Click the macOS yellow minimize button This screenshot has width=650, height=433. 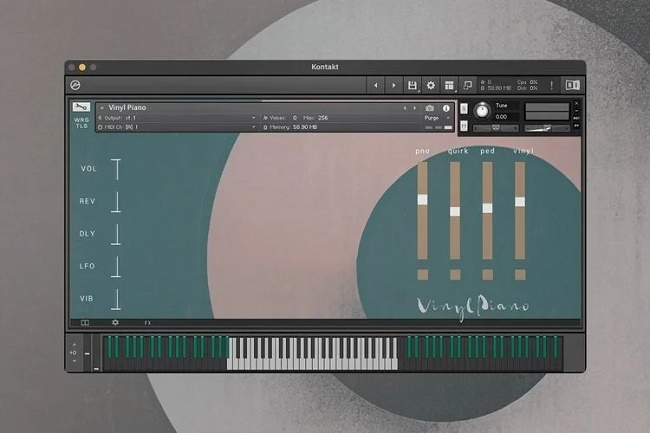click(x=82, y=67)
